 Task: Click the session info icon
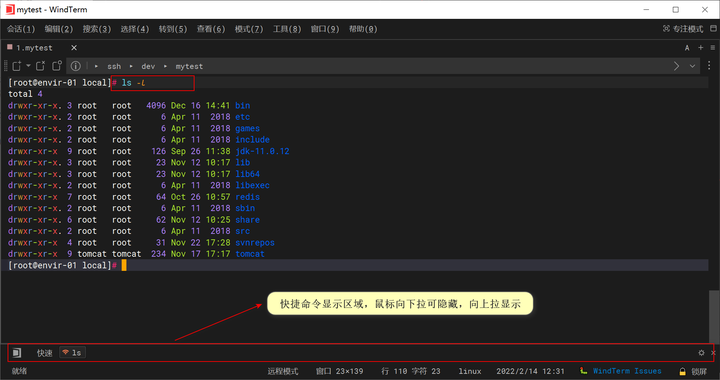pyautogui.click(x=76, y=66)
